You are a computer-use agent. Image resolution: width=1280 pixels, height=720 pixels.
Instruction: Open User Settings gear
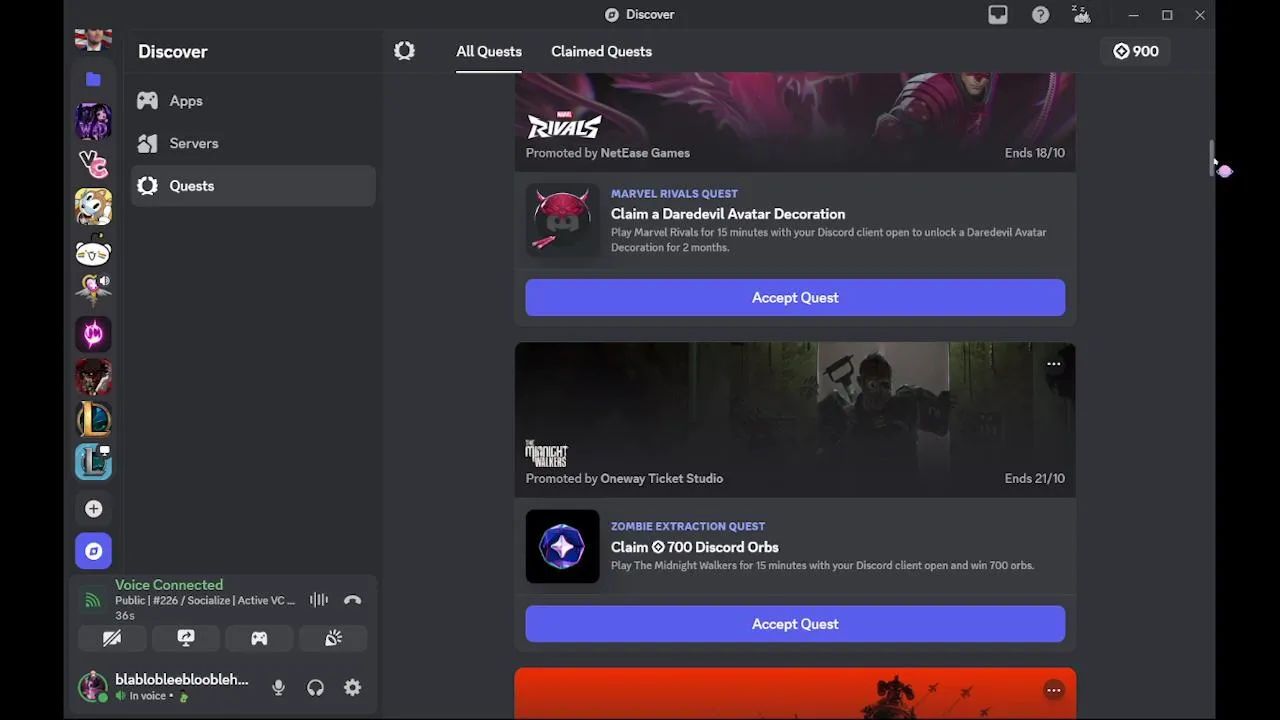pyautogui.click(x=352, y=688)
